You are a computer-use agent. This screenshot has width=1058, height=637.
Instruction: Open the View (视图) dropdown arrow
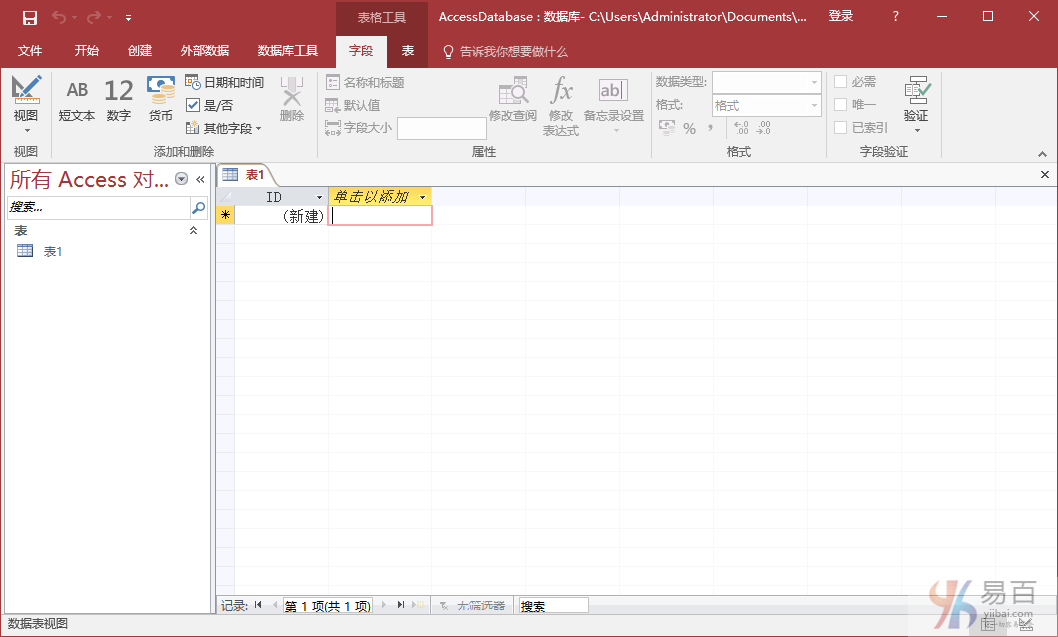pyautogui.click(x=26, y=130)
